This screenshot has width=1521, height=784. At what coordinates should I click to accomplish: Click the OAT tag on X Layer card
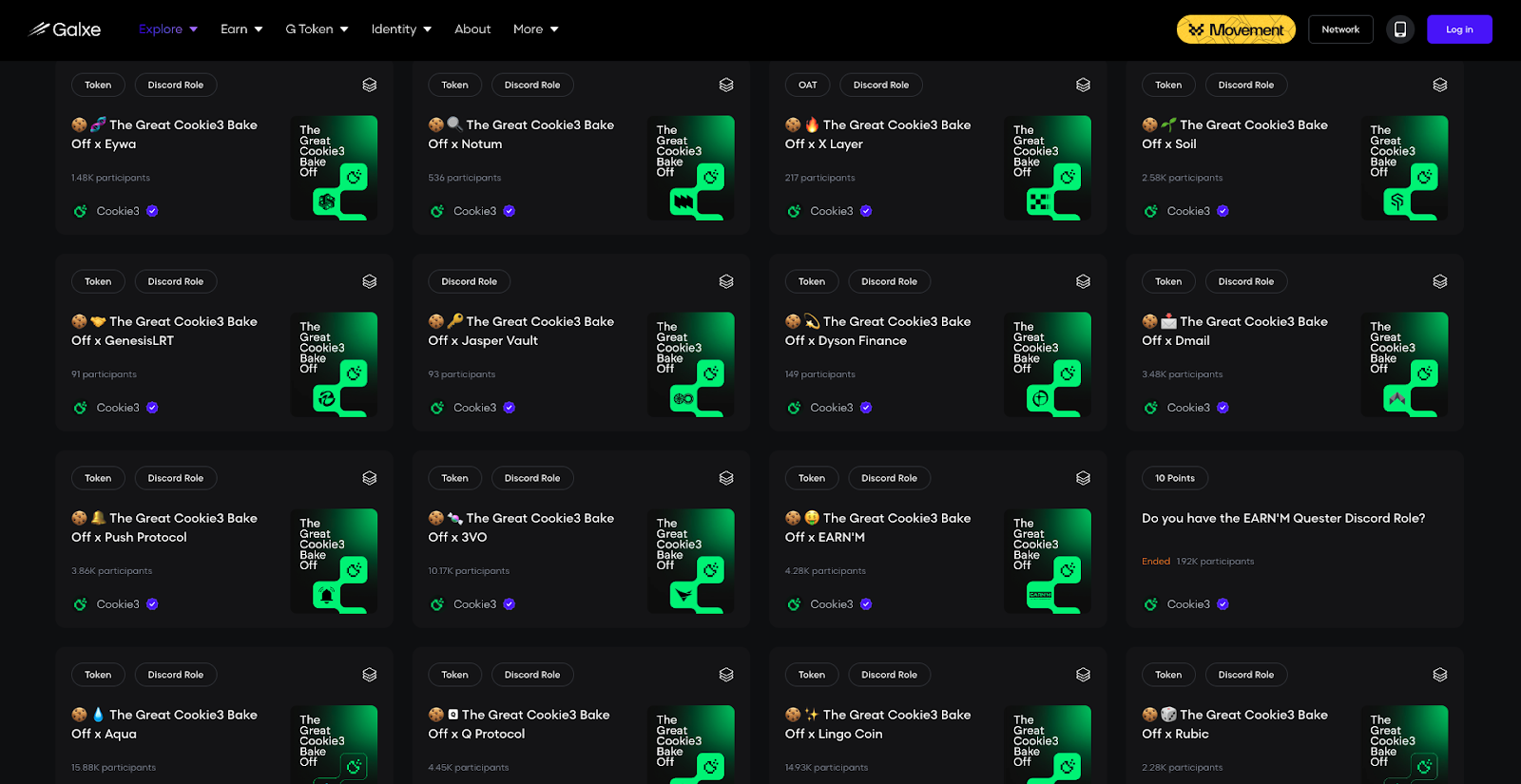point(807,86)
